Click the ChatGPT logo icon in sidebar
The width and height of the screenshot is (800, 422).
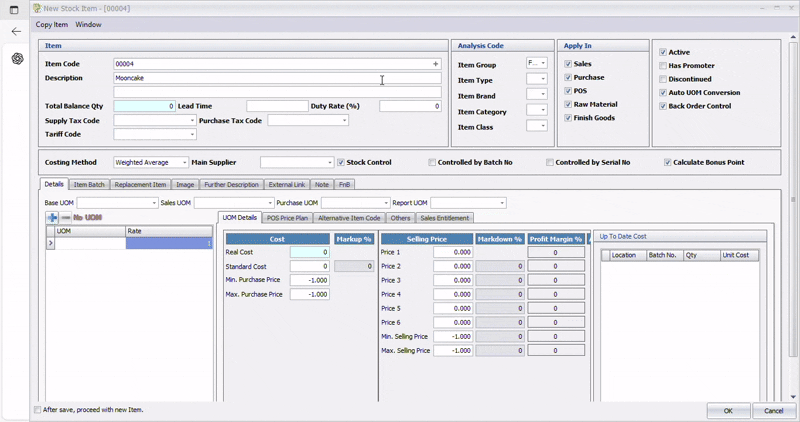click(x=17, y=59)
